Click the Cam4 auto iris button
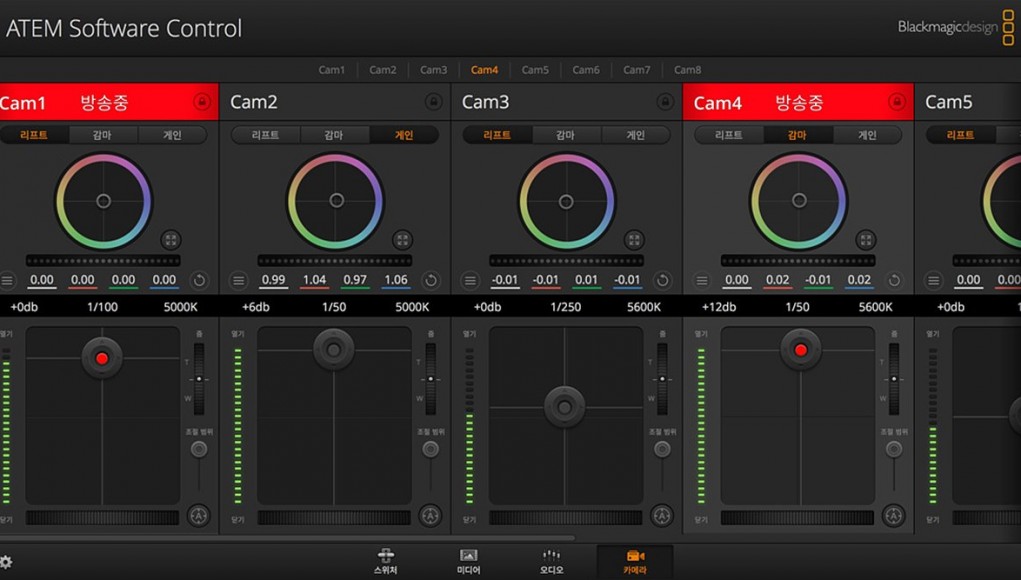 coord(893,516)
